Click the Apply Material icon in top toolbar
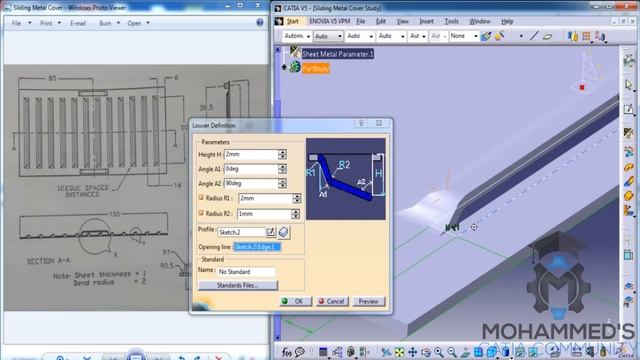Image resolution: width=640 pixels, height=360 pixels. pos(499,36)
